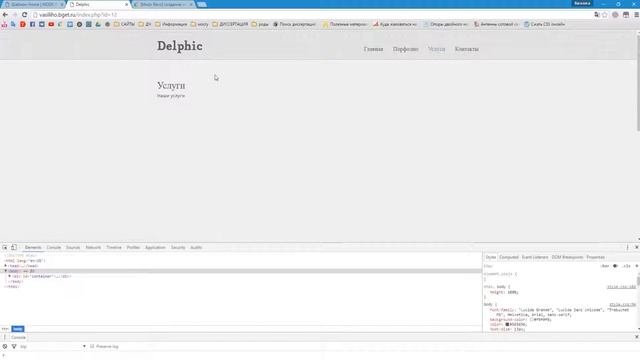Open a new browser tab
This screenshot has width=640, height=360.
click(202, 4)
